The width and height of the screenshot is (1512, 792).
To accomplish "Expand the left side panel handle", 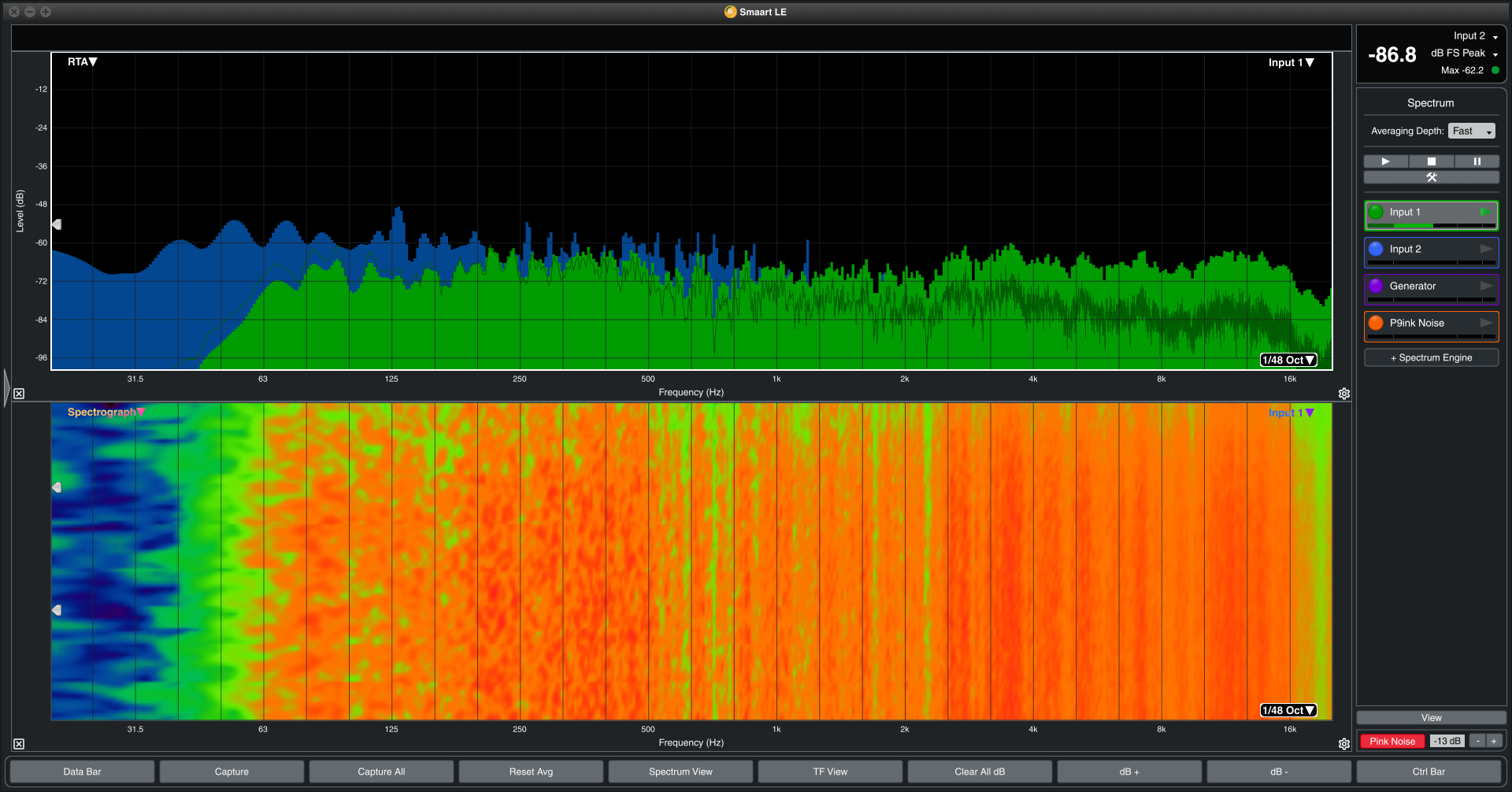I will [6, 387].
